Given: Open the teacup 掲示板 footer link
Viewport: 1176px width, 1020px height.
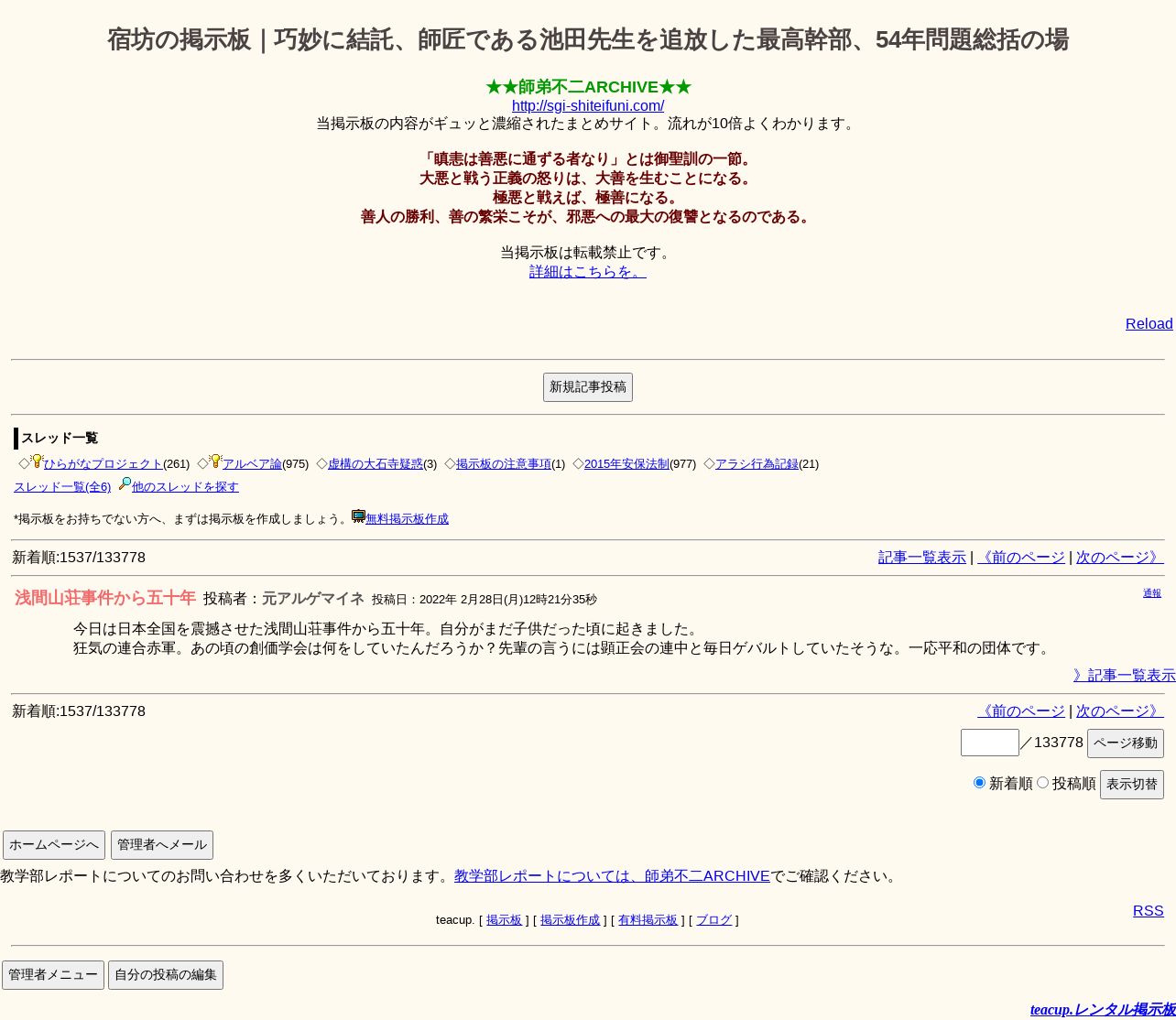Looking at the screenshot, I should 504,920.
